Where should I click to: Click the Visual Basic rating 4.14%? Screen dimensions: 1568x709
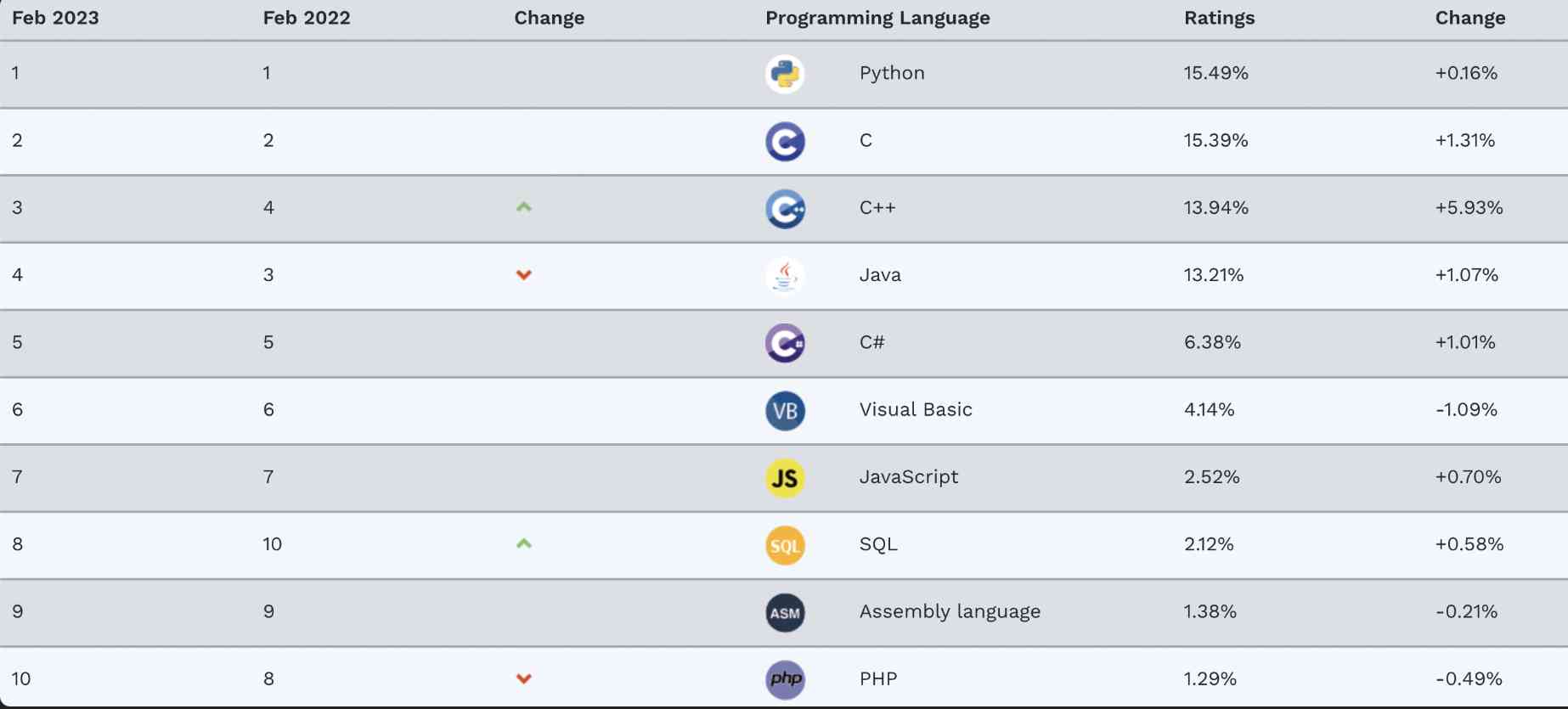point(1209,409)
